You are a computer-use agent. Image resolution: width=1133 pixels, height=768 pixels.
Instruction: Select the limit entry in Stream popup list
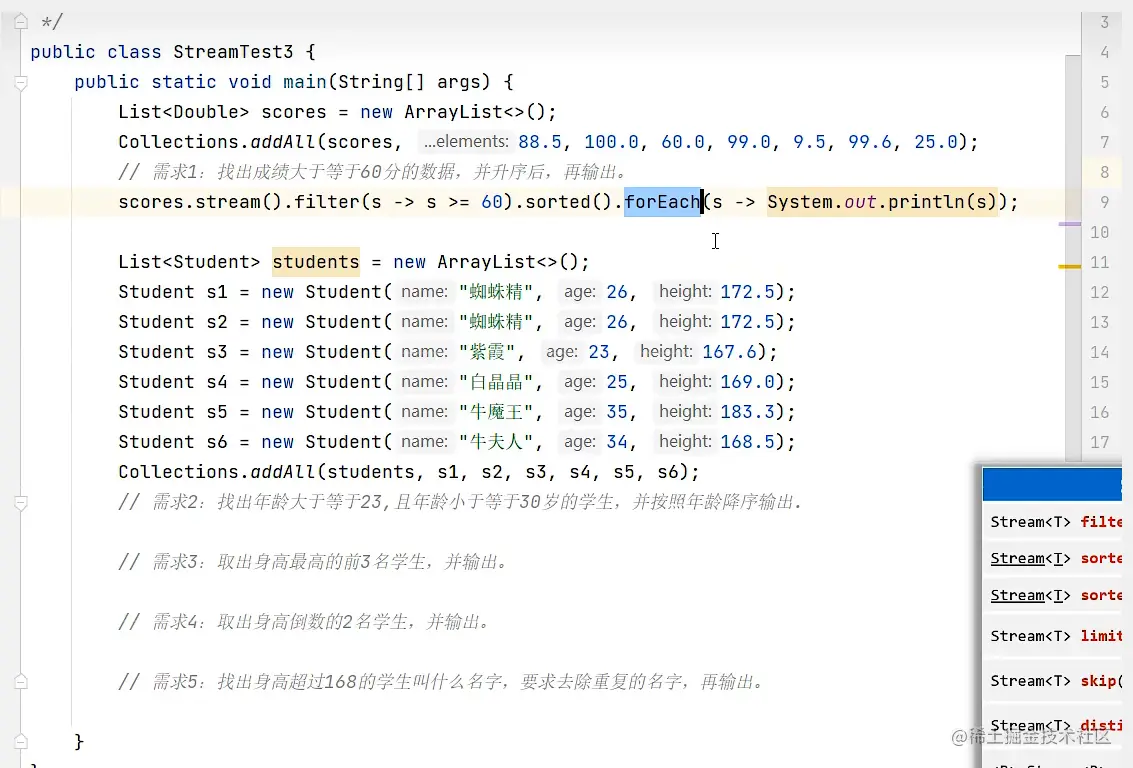click(x=1055, y=636)
